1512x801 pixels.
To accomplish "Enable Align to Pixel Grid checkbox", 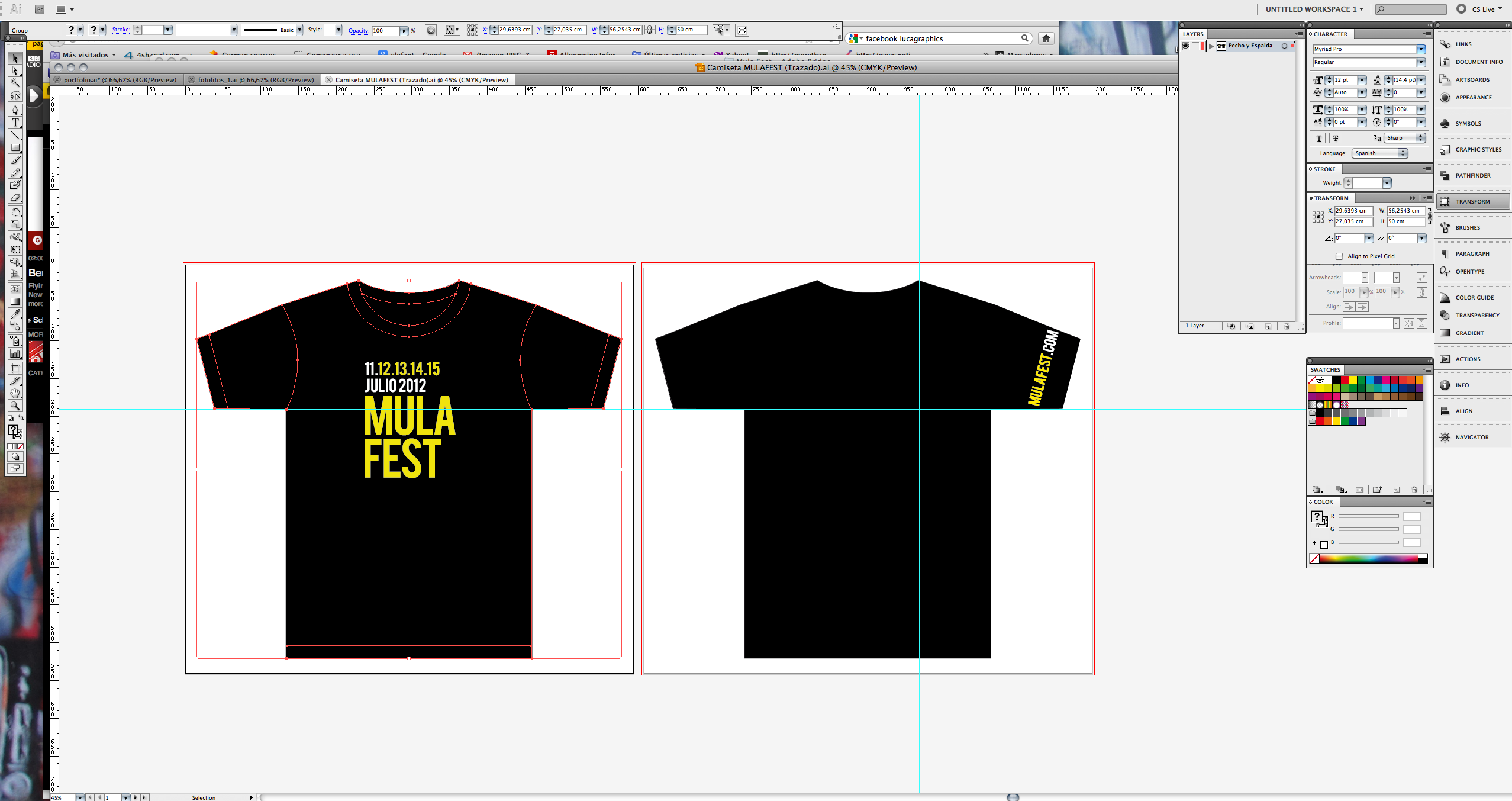I will point(1339,256).
